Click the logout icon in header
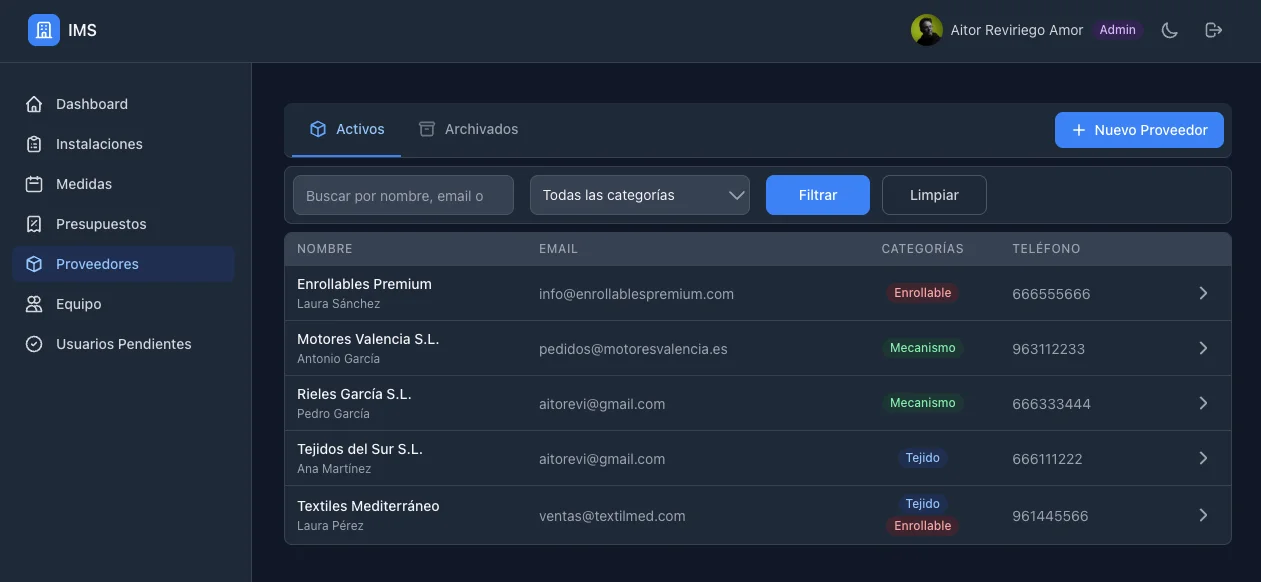 point(1213,30)
